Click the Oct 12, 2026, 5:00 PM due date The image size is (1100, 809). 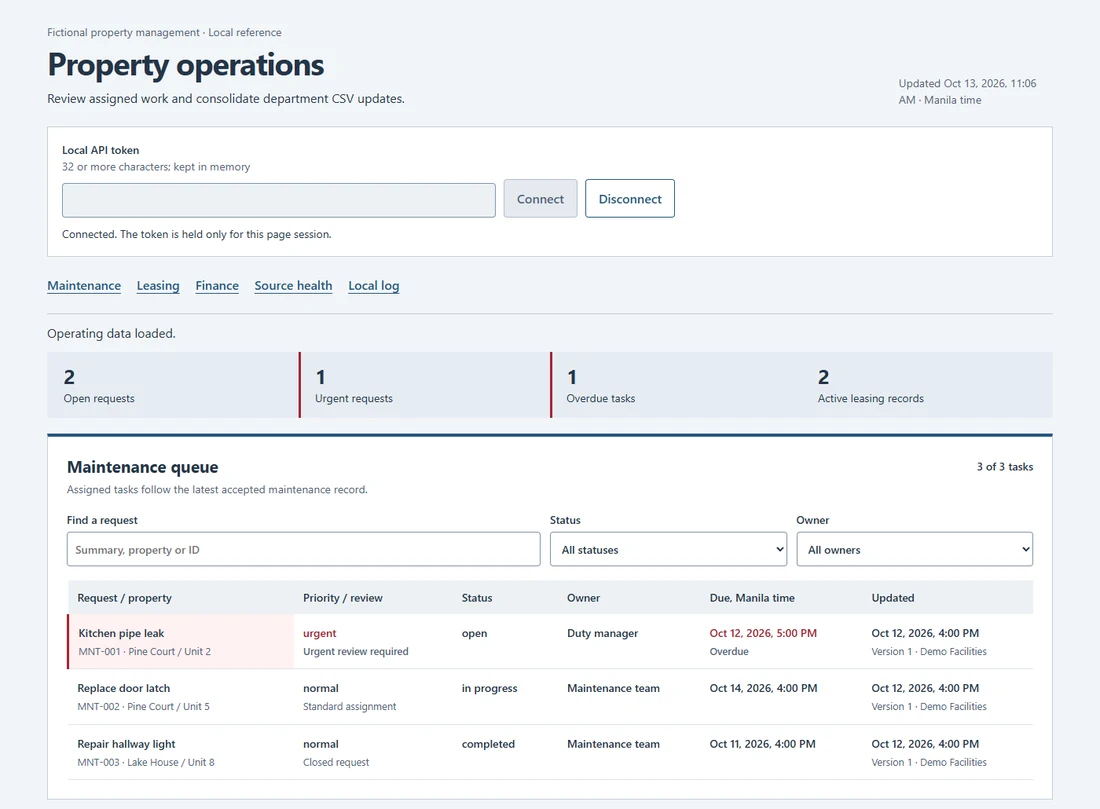tap(763, 633)
